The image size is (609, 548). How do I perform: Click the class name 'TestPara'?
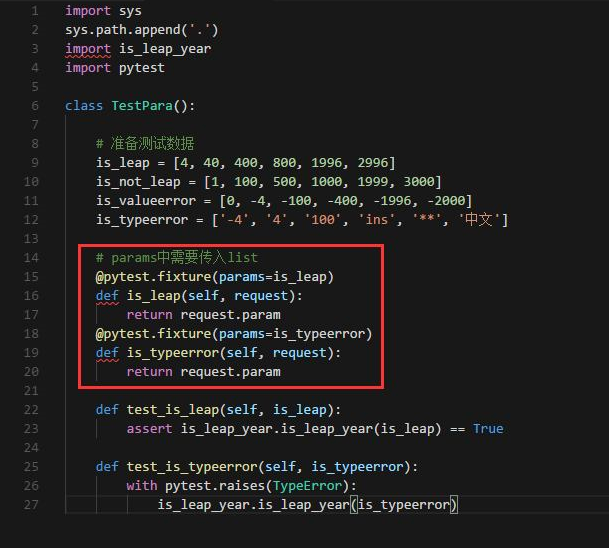142,106
